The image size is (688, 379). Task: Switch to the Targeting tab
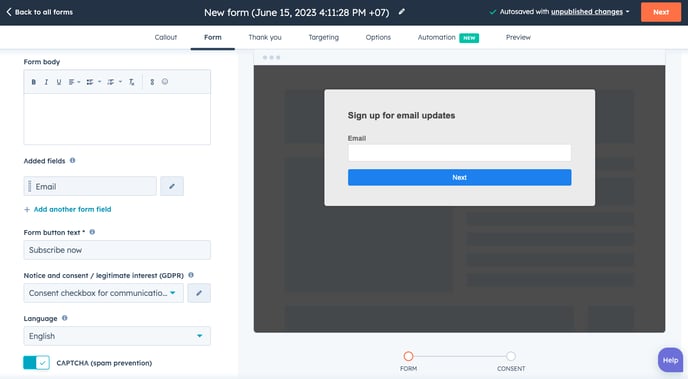(x=324, y=37)
